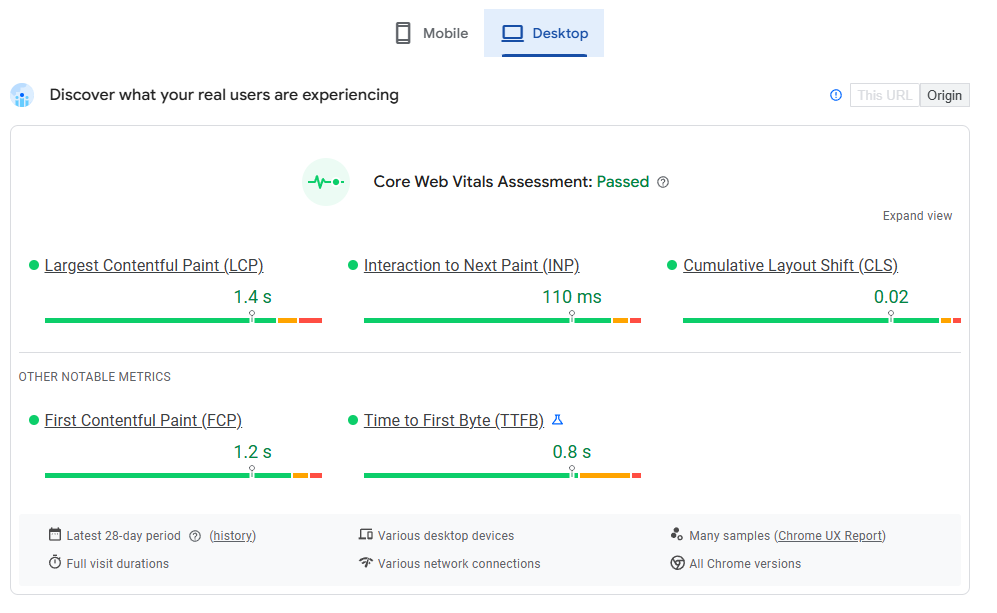This screenshot has height=613, width=997.
Task: Click the INP distribution bar
Action: (502, 320)
